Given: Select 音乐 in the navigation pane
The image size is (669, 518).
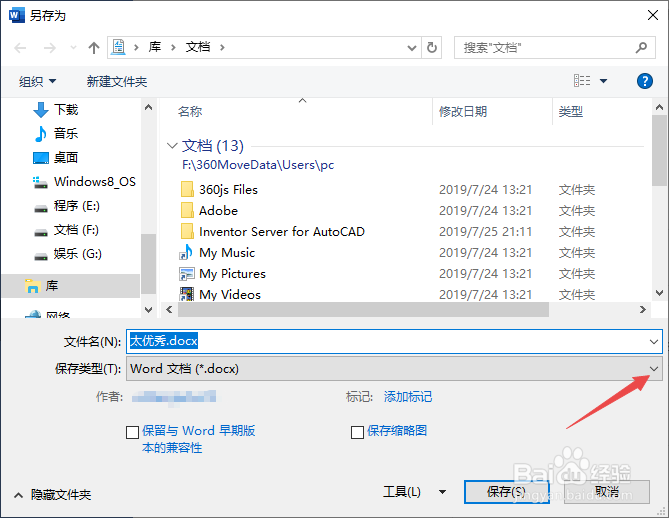Looking at the screenshot, I should coord(66,134).
